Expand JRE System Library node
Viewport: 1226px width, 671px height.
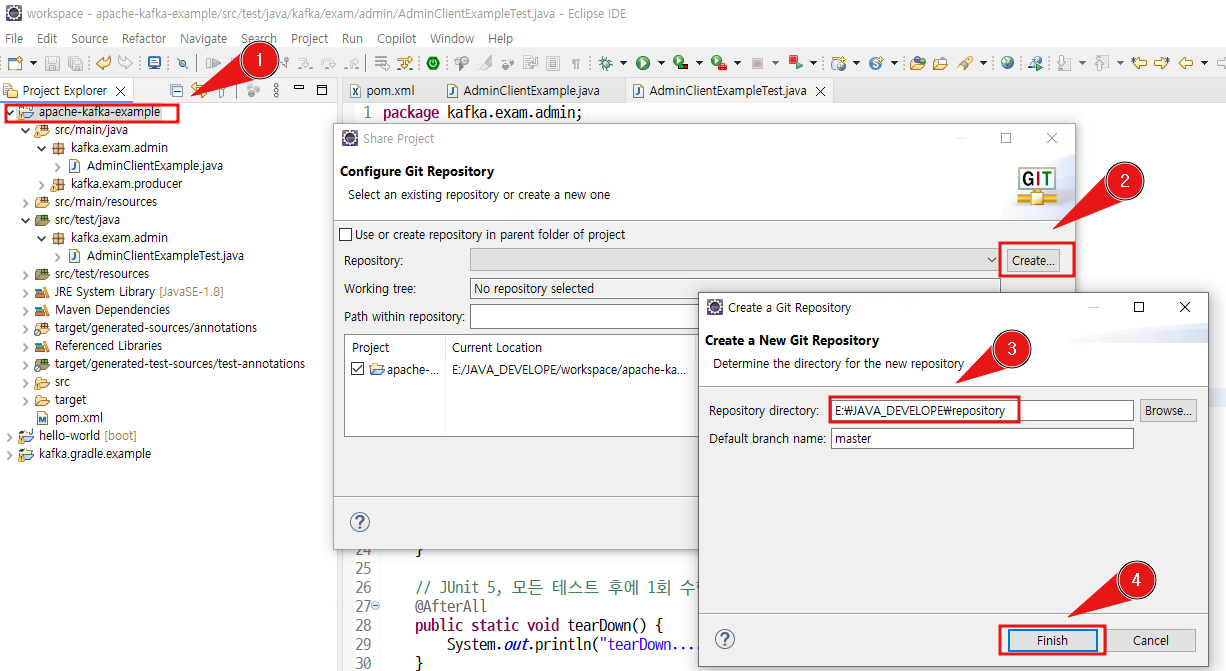(26, 292)
